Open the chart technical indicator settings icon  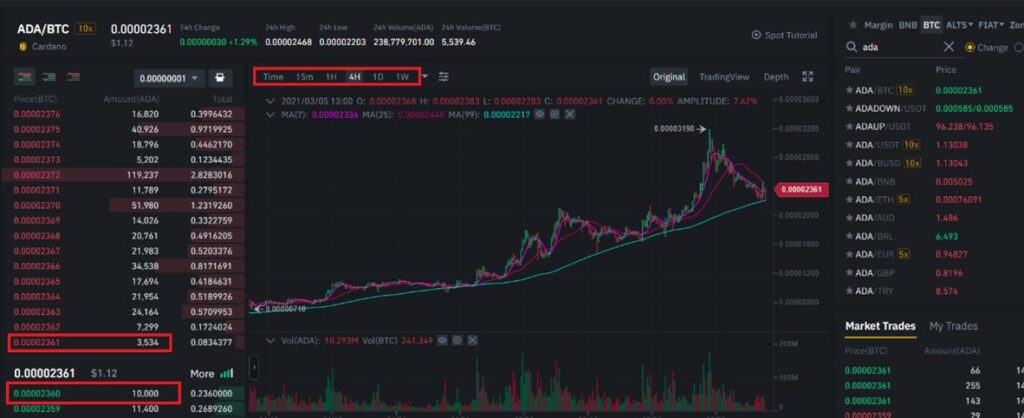[x=443, y=76]
